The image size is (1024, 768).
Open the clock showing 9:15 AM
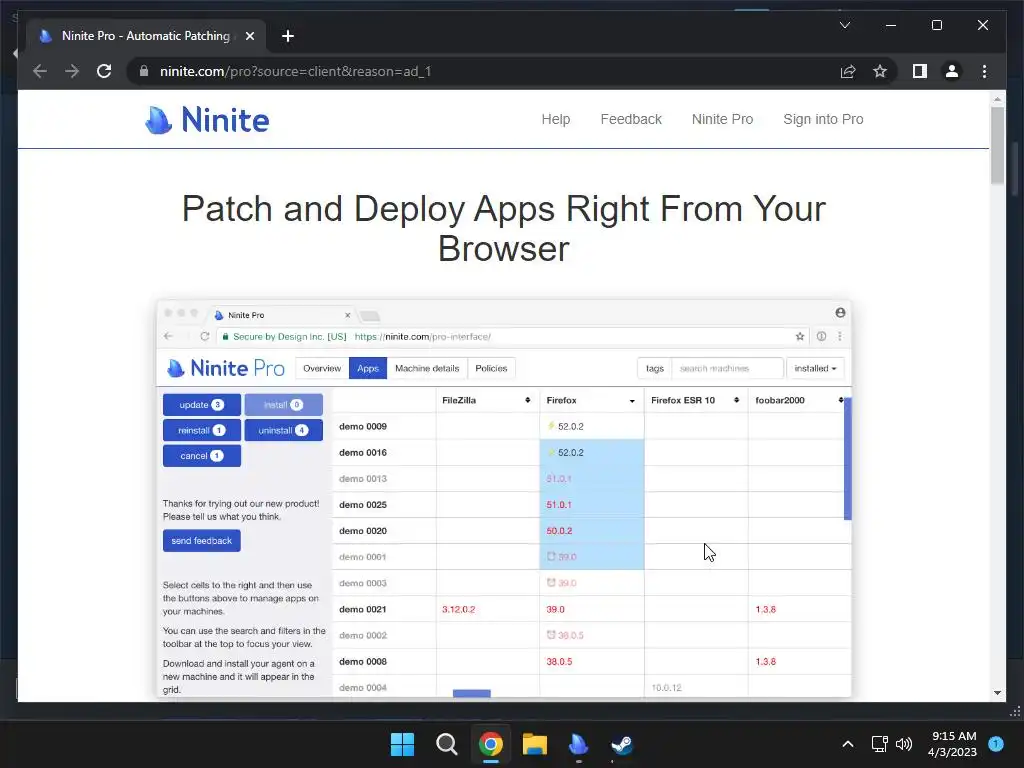(953, 744)
